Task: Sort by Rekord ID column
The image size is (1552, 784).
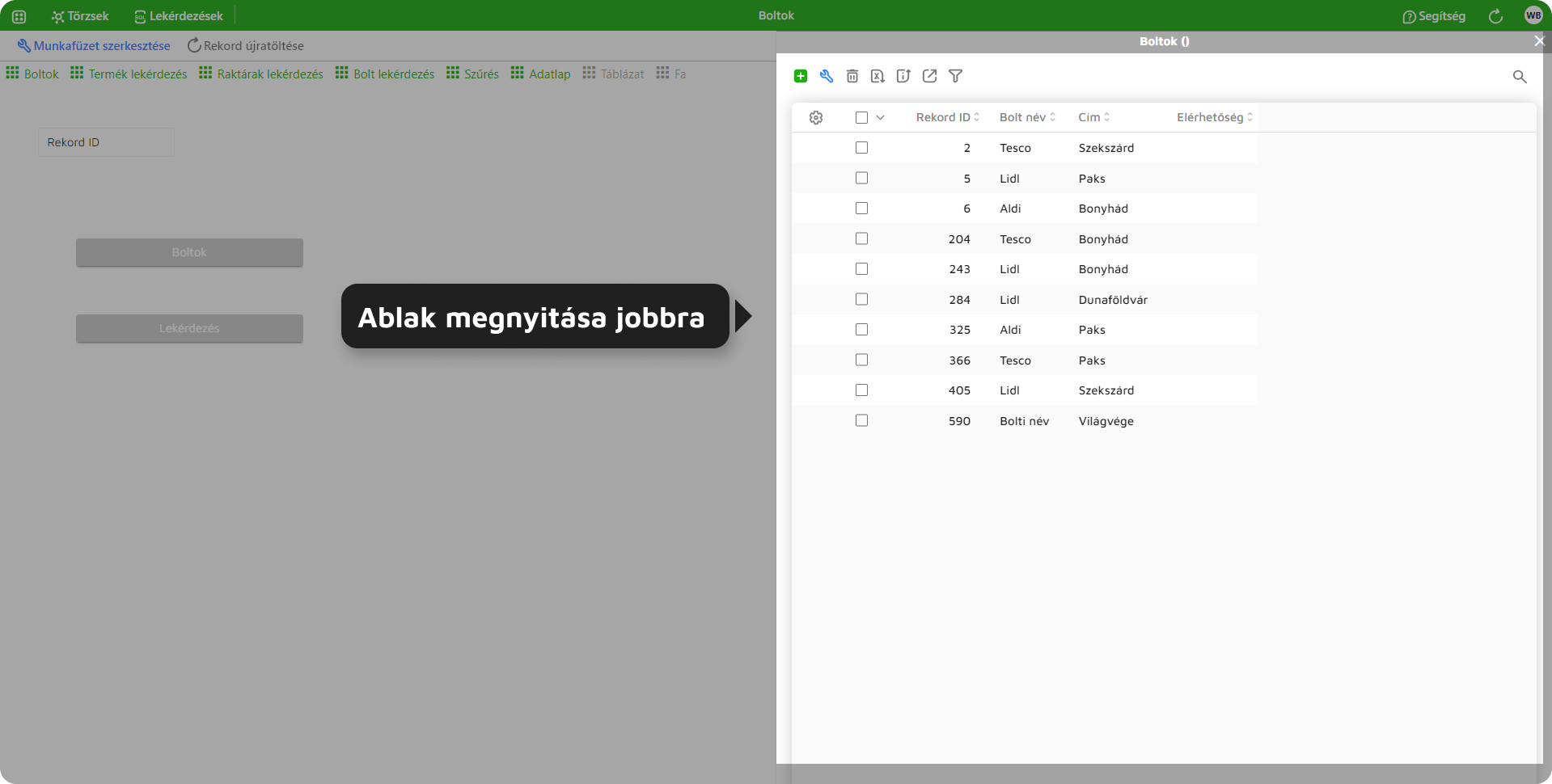Action: click(947, 117)
